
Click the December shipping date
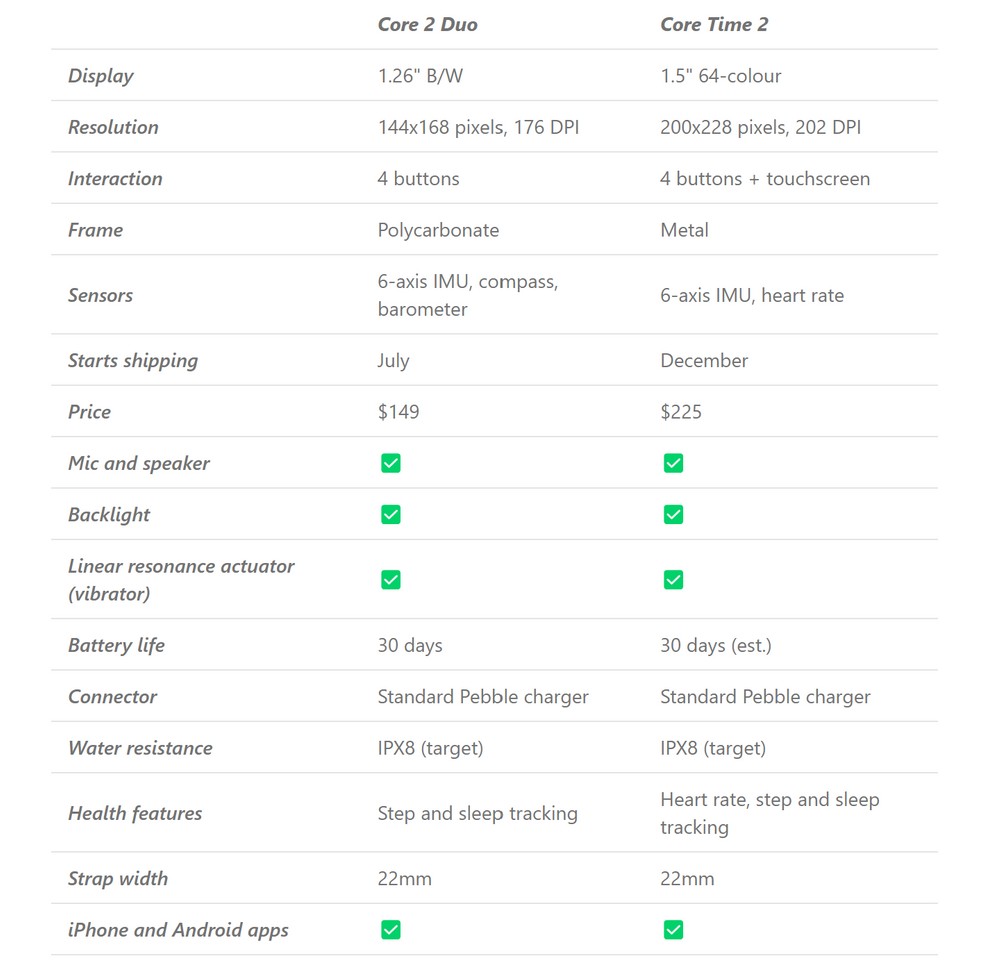coord(704,361)
